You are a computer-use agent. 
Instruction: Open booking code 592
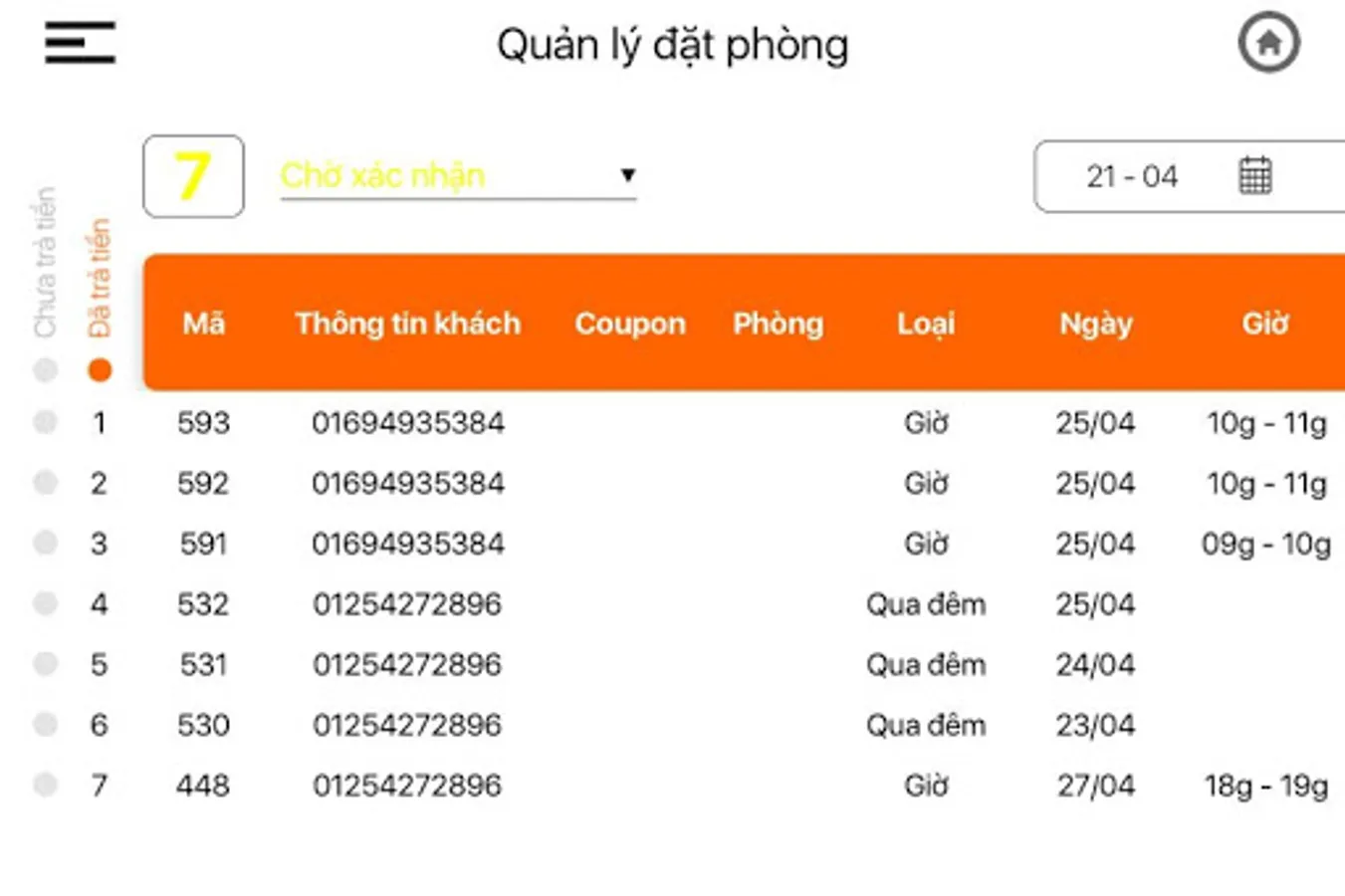(x=203, y=484)
